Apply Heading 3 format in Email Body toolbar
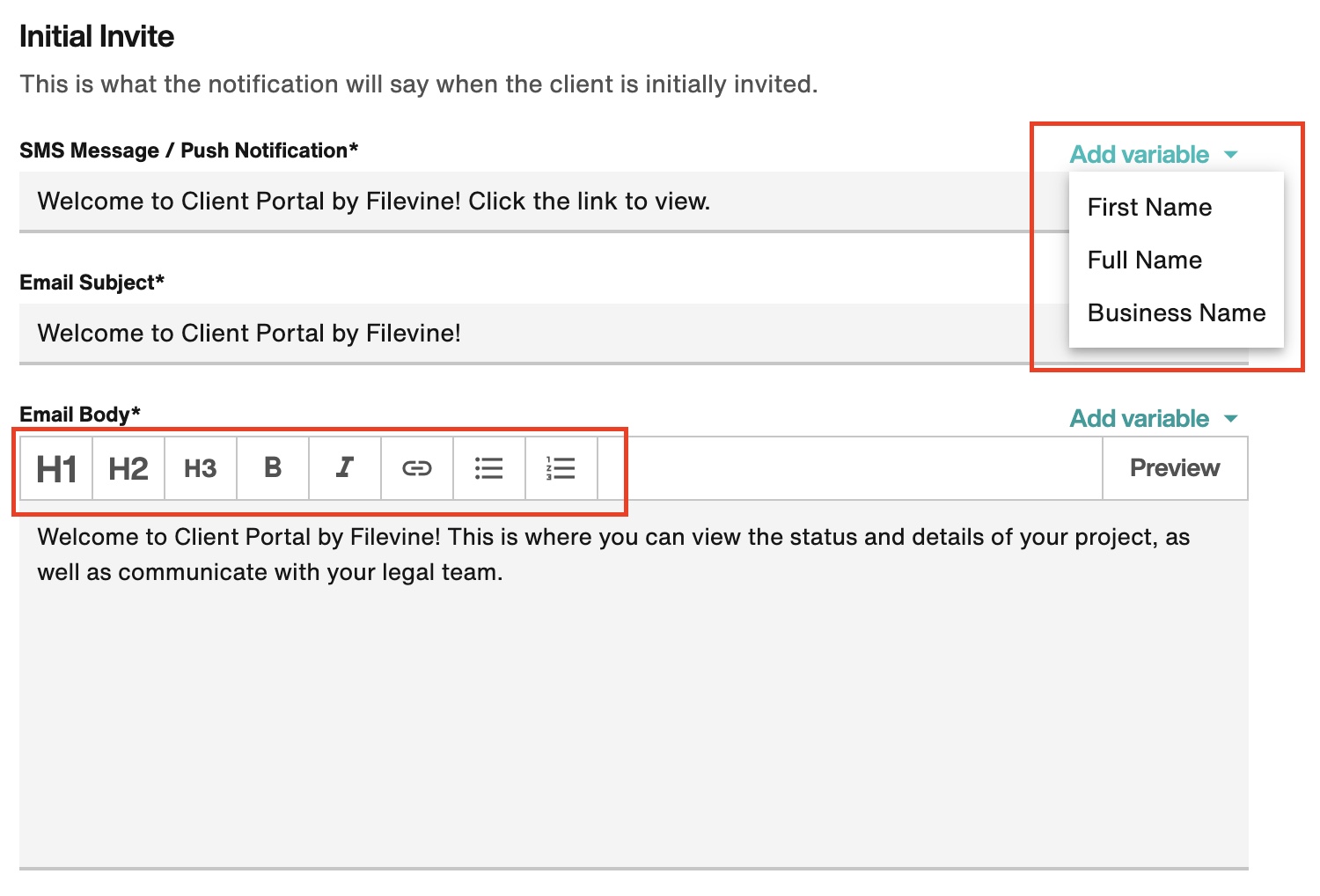The height and width of the screenshot is (896, 1320). coord(201,468)
